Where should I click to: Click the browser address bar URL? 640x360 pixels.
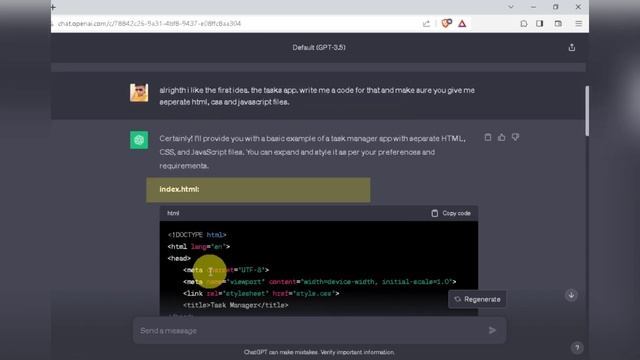[x=149, y=24]
